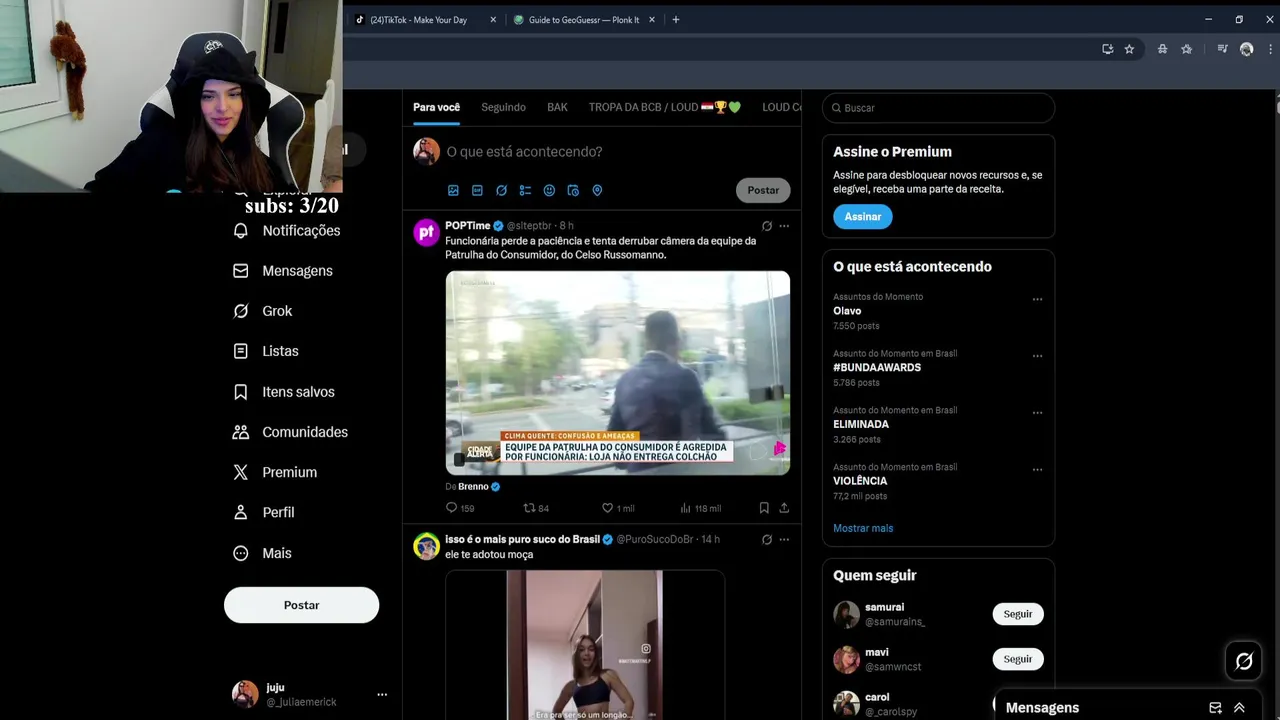Open account menu next to juju
Viewport: 1280px width, 720px height.
[x=382, y=694]
